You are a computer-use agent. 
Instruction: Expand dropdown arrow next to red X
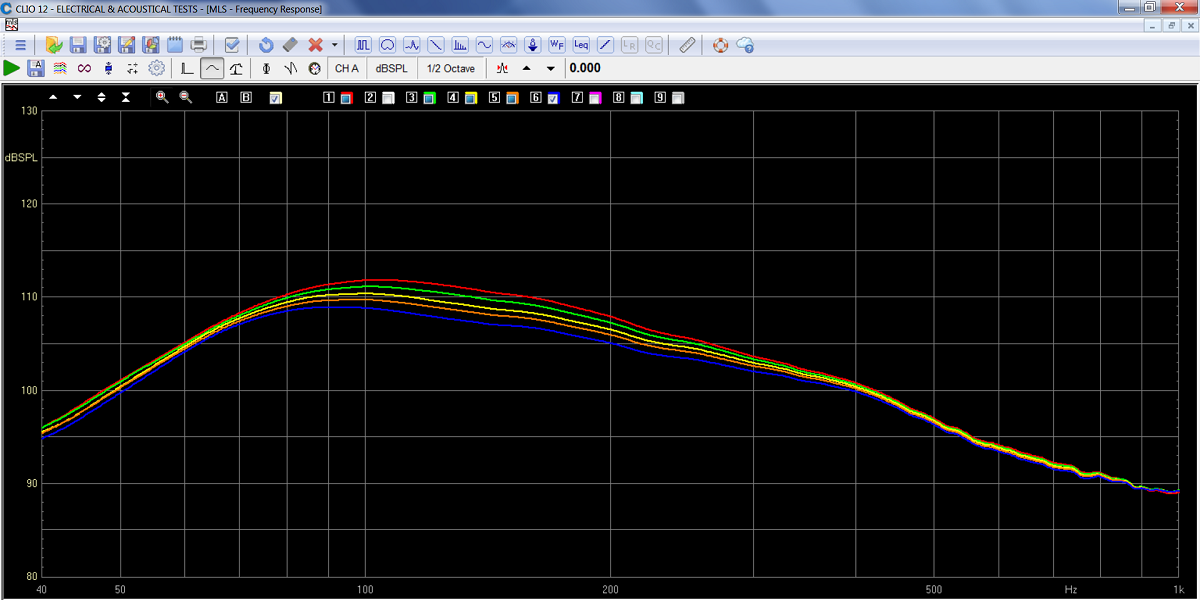click(x=334, y=45)
